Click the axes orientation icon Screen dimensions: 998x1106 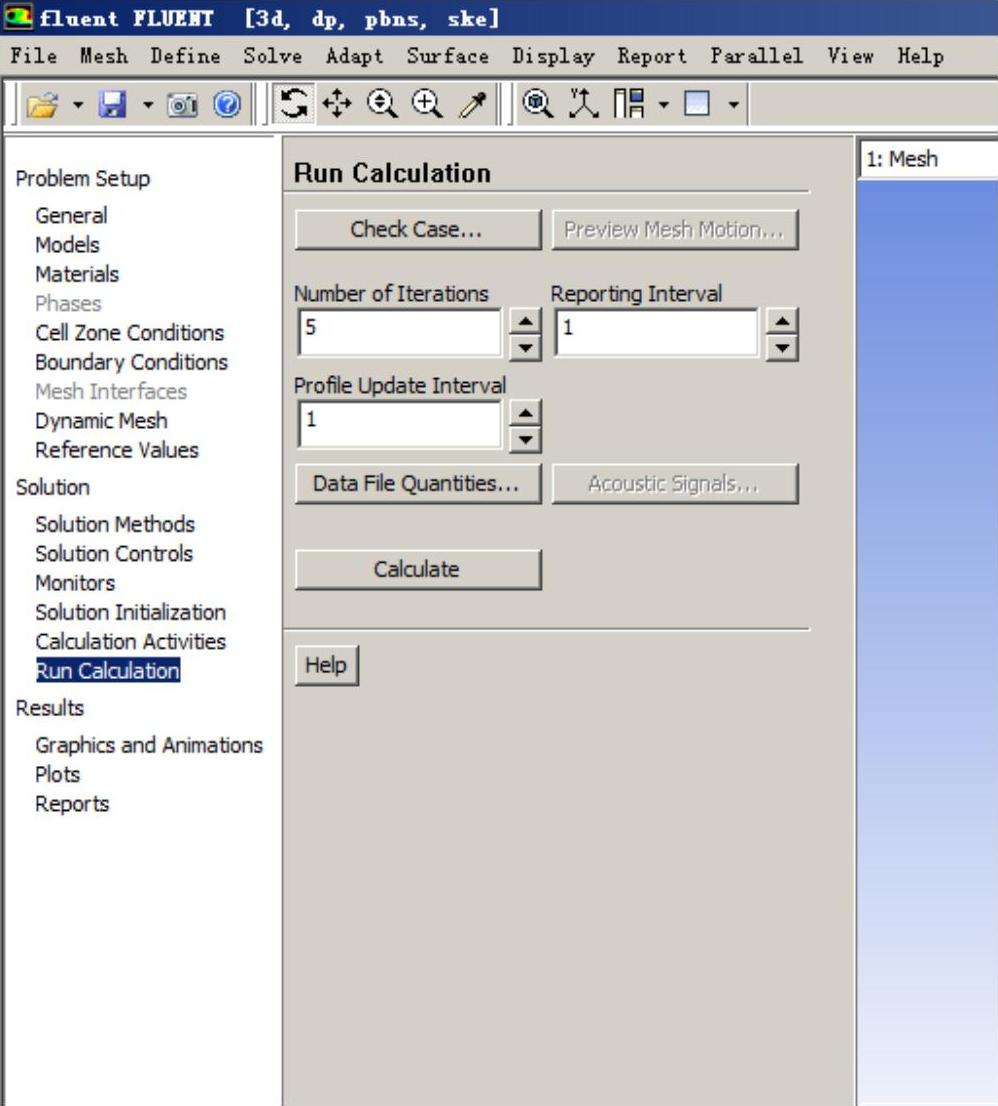click(583, 104)
